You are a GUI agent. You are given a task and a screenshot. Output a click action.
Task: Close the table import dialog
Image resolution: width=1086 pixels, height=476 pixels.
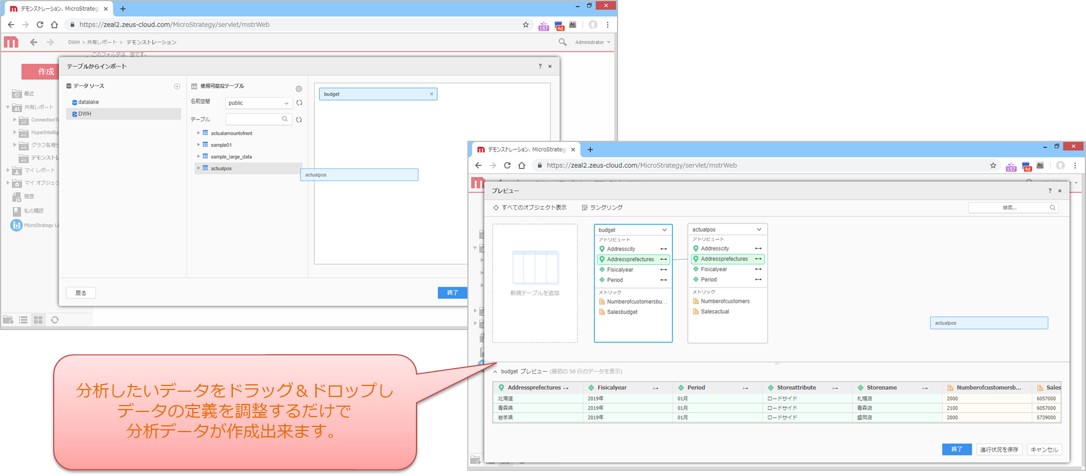pyautogui.click(x=550, y=66)
